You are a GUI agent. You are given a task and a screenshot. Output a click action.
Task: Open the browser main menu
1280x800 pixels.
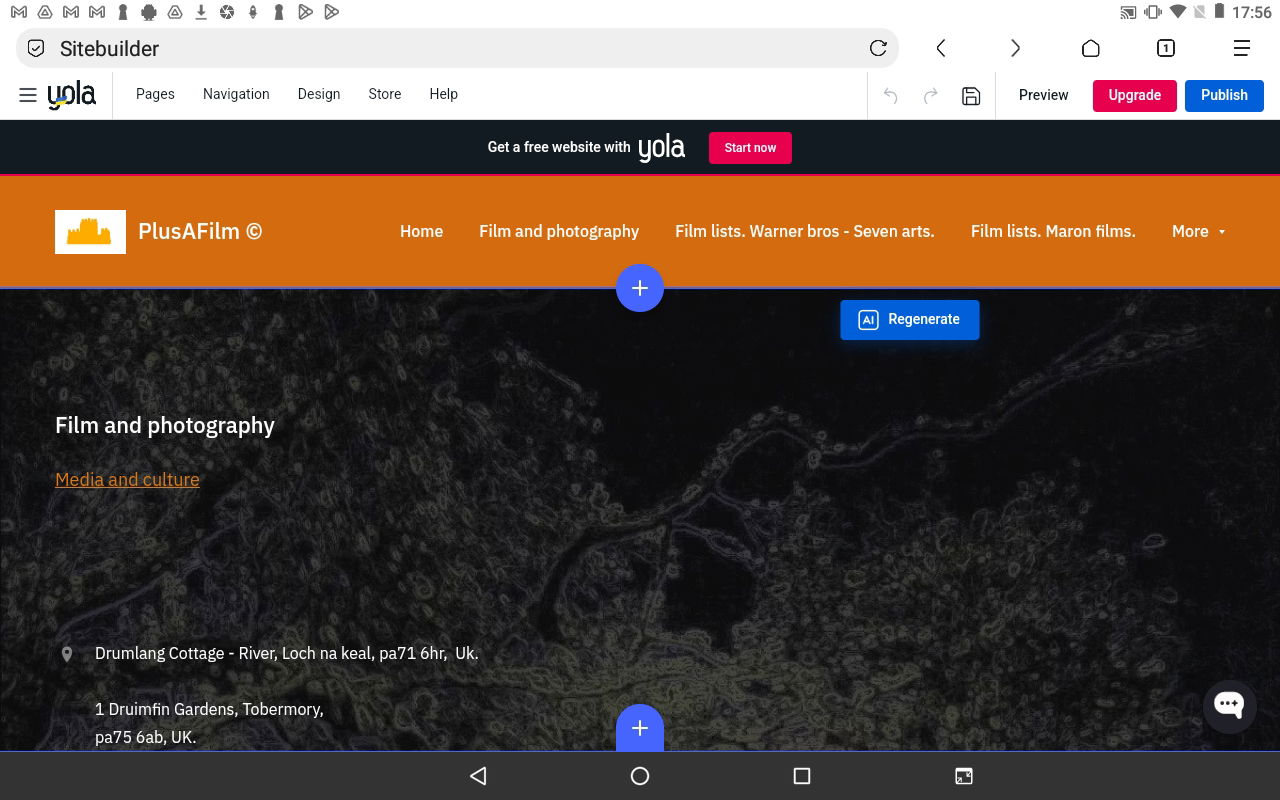tap(1241, 48)
